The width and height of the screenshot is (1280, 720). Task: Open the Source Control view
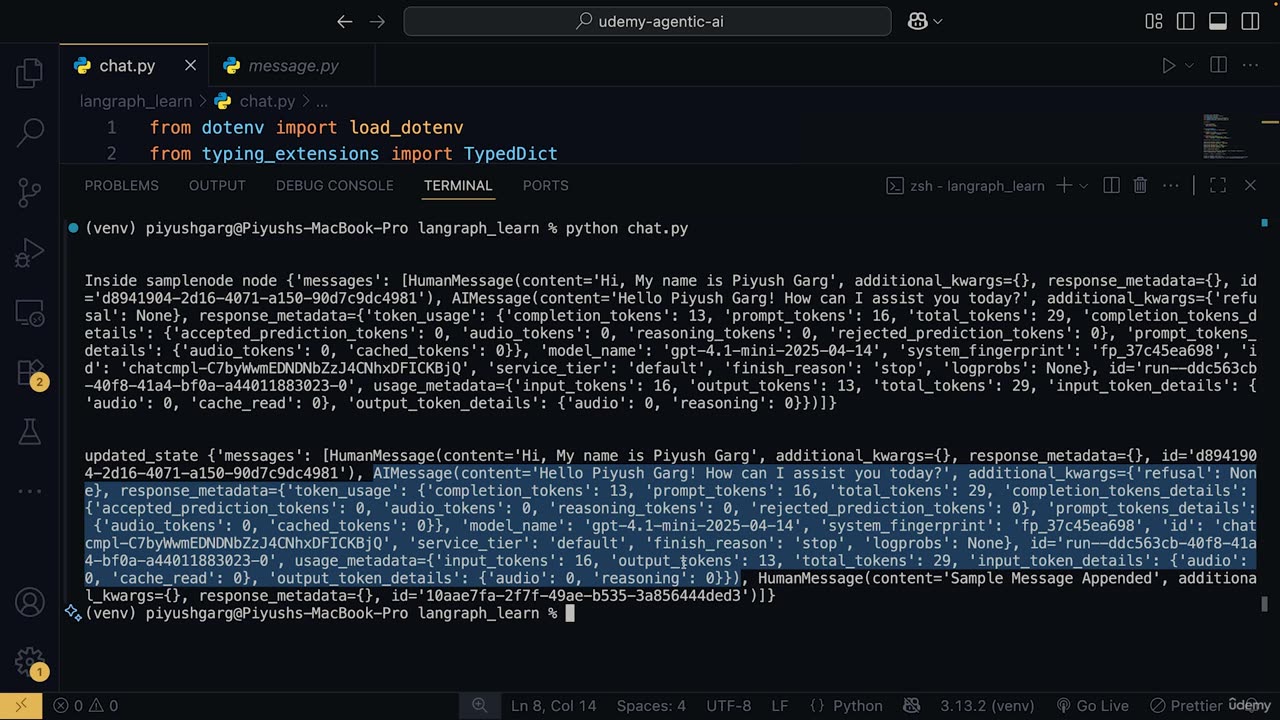(x=29, y=191)
